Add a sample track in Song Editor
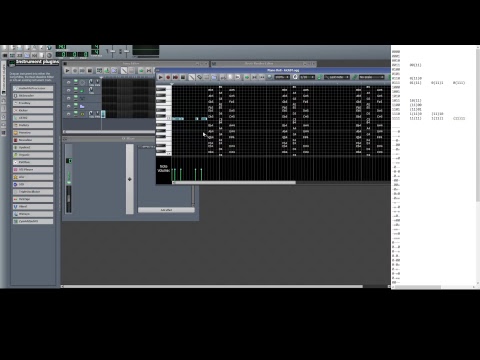 [x=107, y=70]
